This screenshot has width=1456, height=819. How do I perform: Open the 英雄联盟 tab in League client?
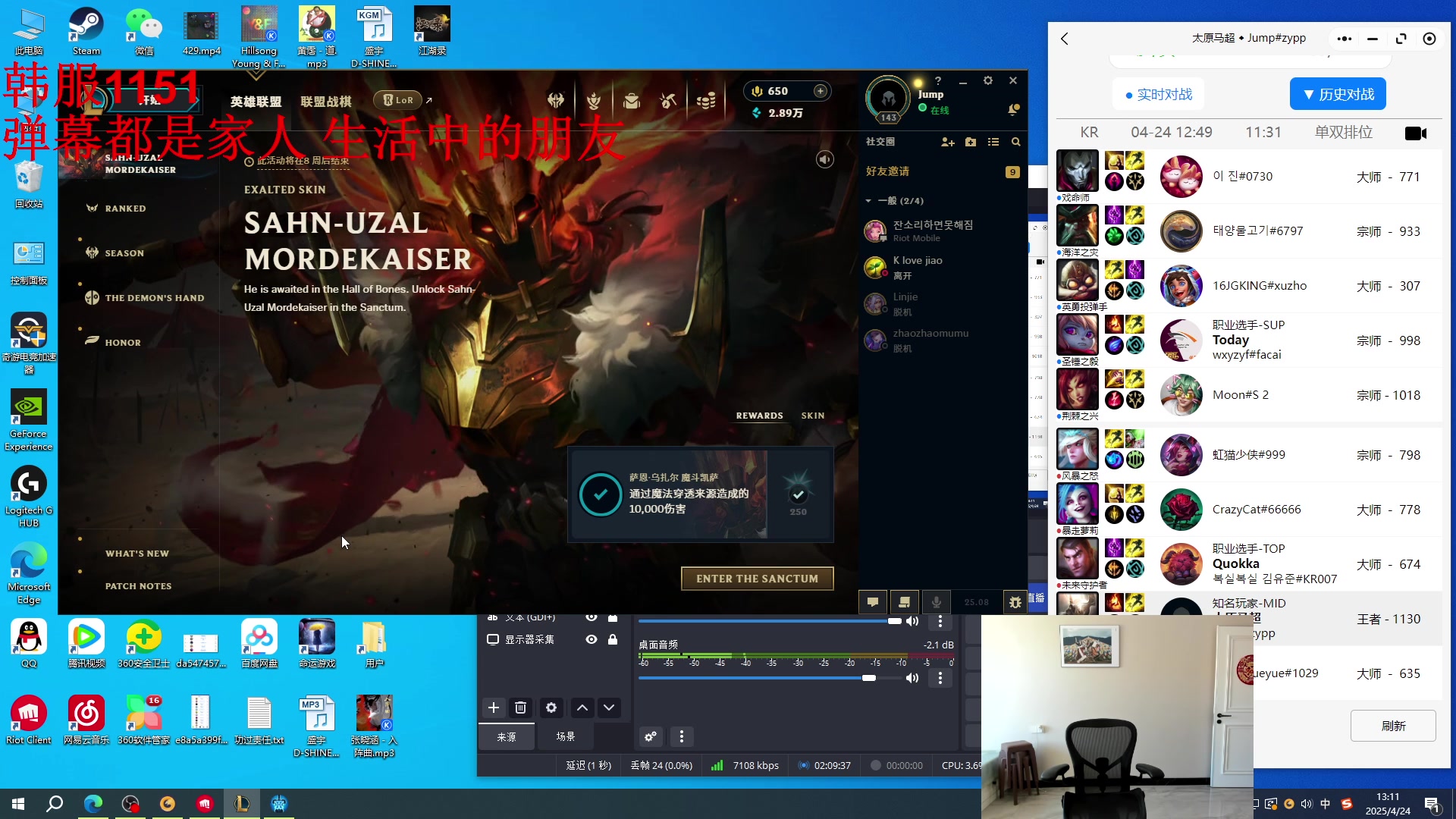coord(256,101)
